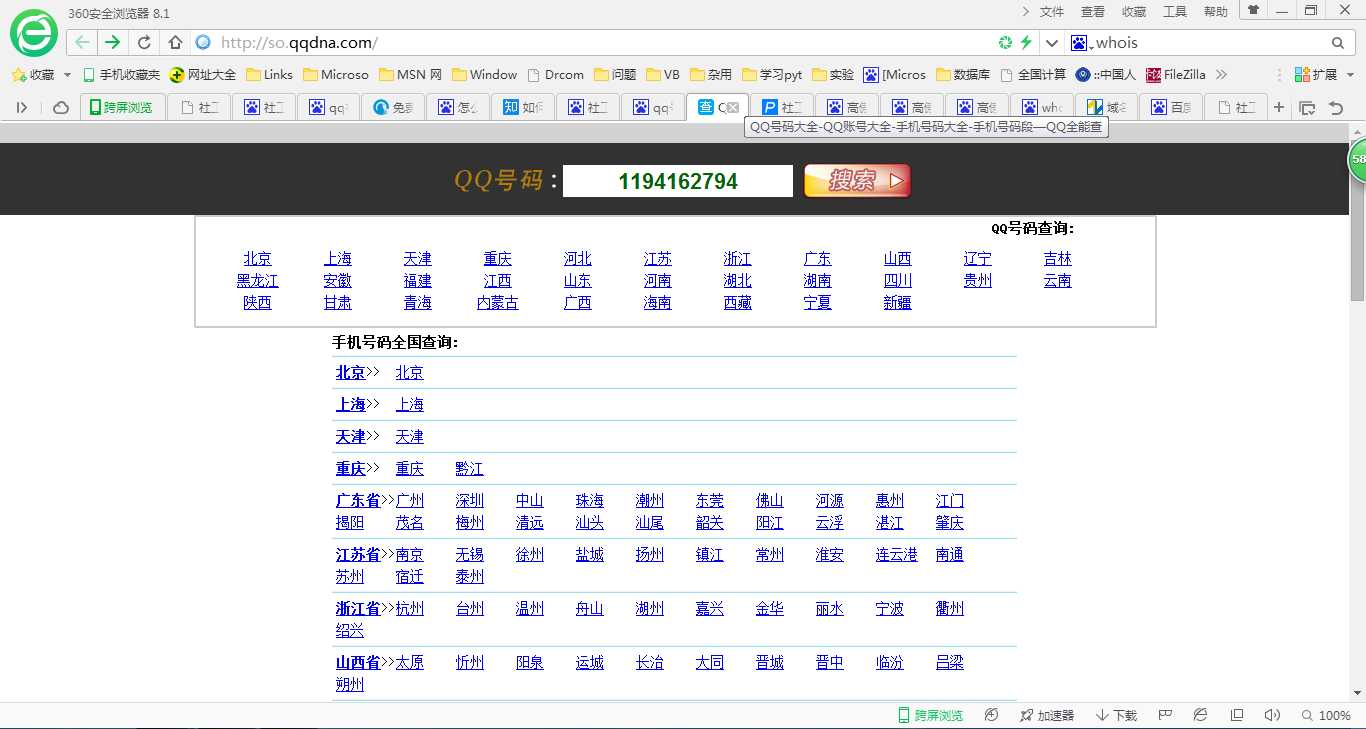Click the QQ number input field
This screenshot has width=1366, height=729.
click(678, 181)
